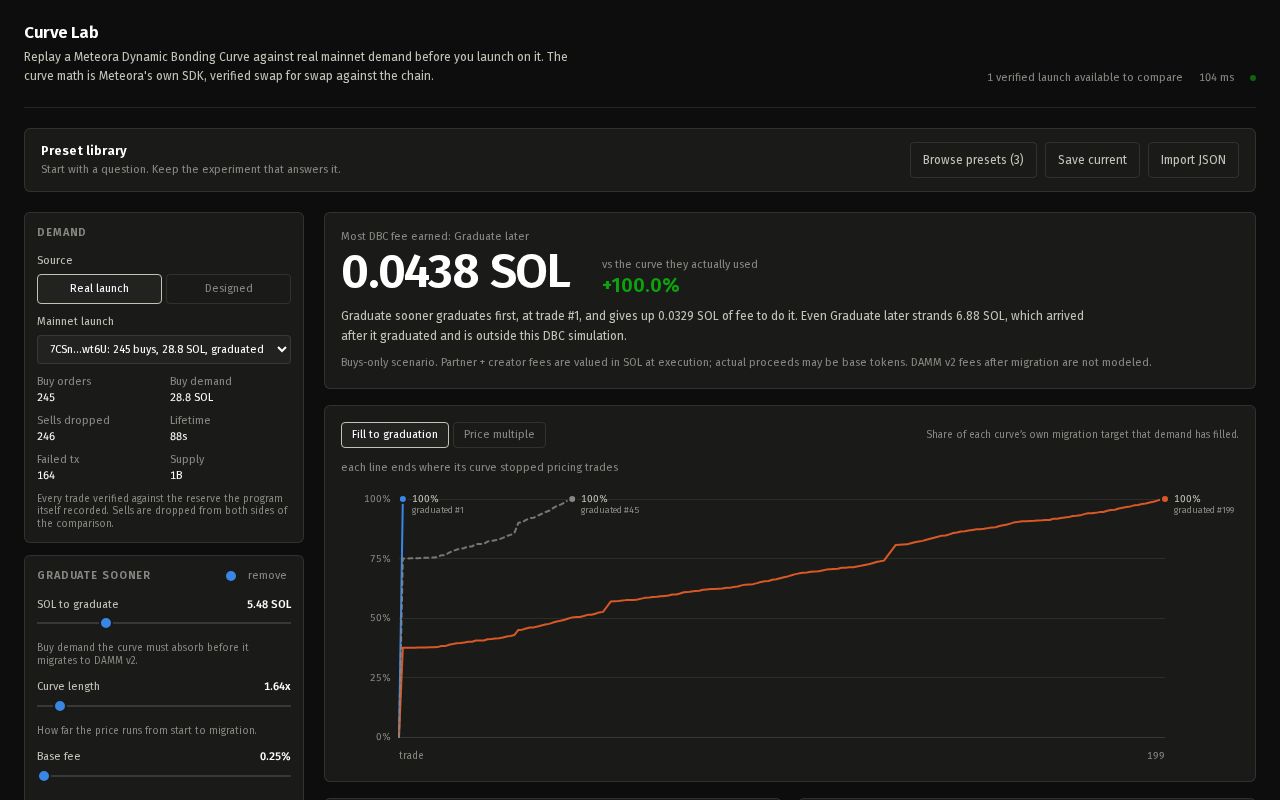Click the Sells dropped value 246
1280x800 pixels.
tap(46, 437)
